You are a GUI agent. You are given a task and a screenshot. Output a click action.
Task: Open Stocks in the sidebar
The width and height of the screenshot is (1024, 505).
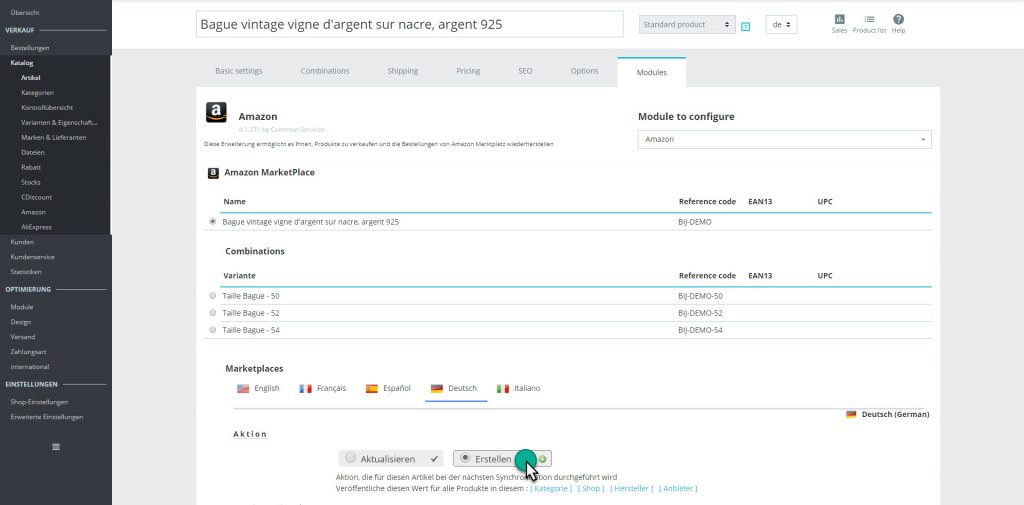pos(31,182)
